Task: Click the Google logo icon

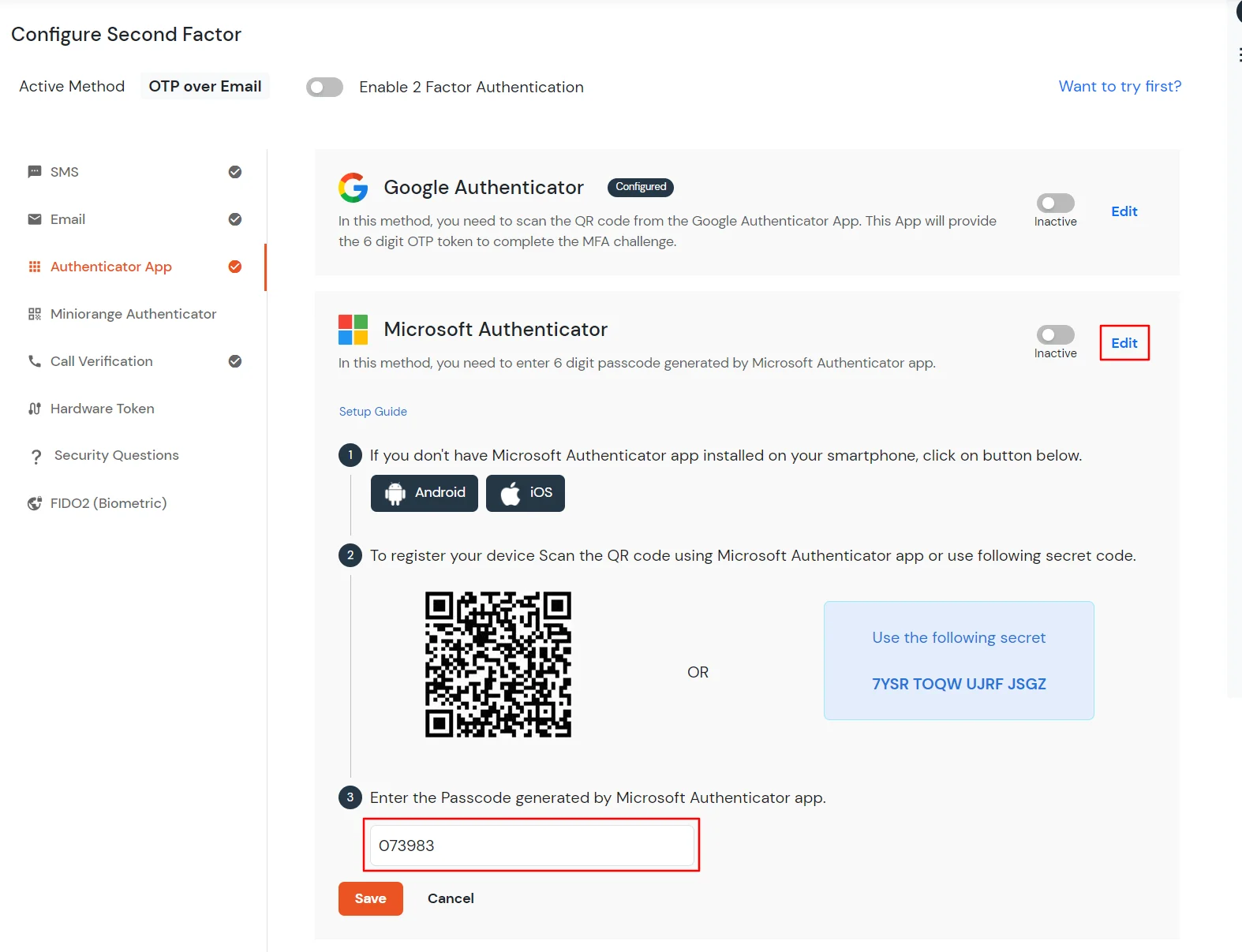Action: [354, 188]
